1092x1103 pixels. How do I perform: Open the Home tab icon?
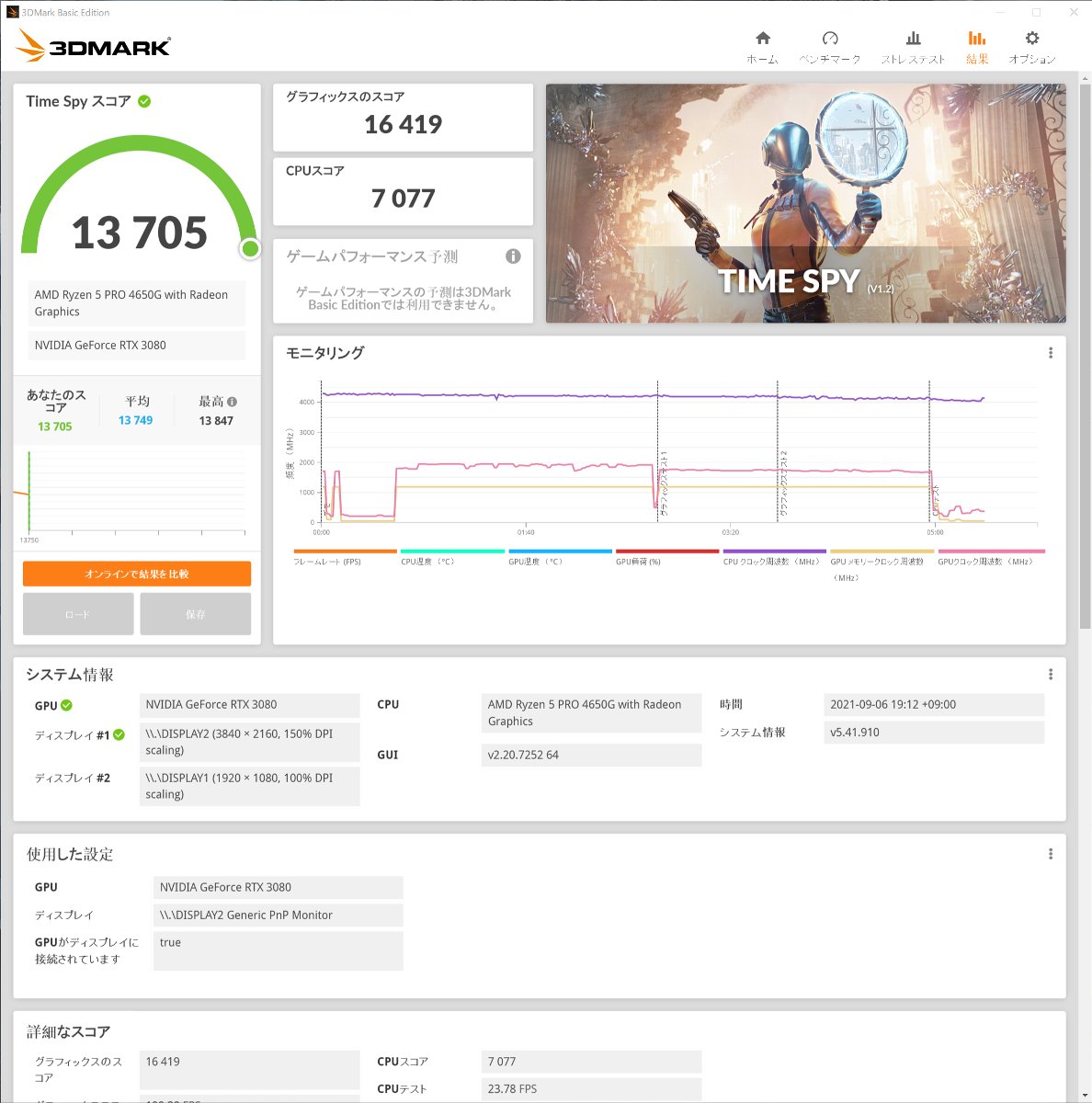click(762, 39)
